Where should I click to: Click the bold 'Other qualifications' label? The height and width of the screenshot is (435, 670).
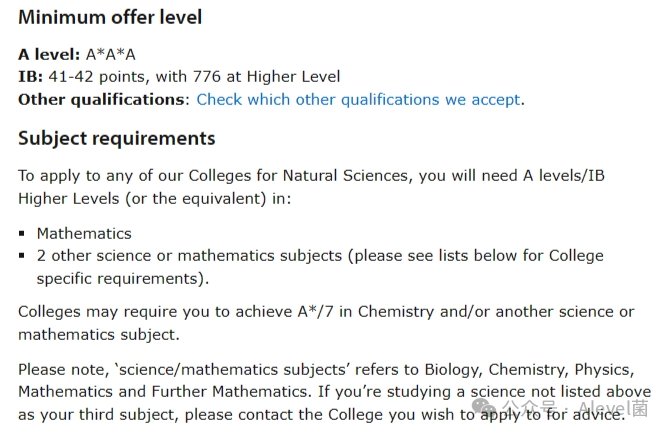pos(102,100)
